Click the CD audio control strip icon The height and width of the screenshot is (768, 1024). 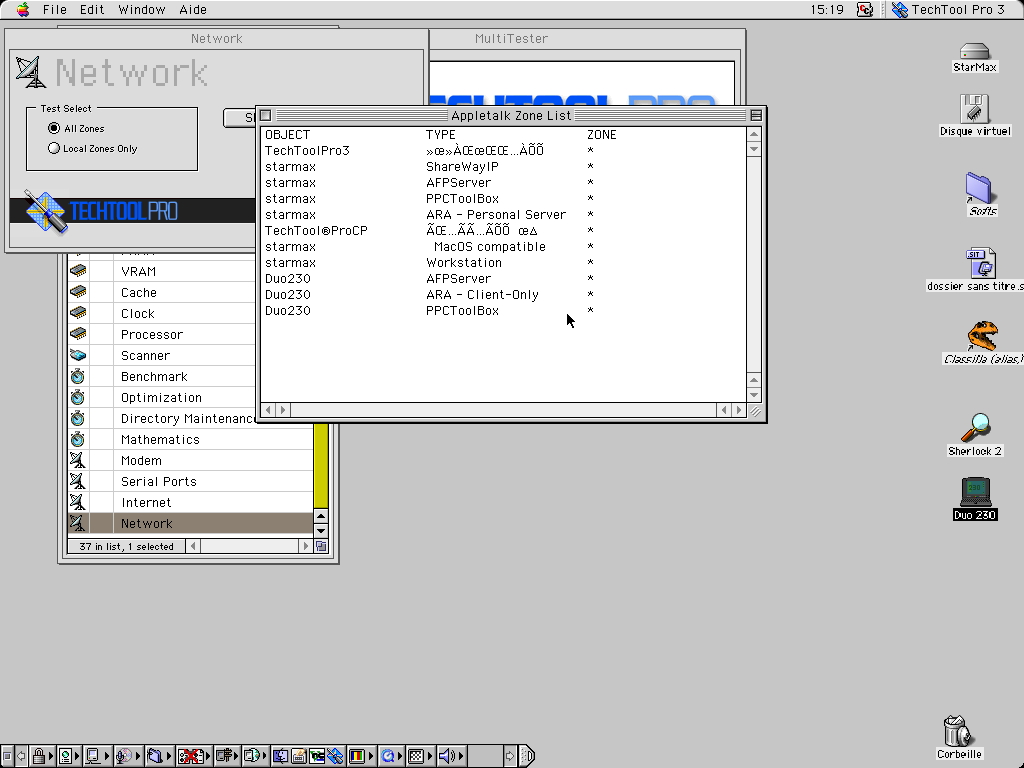124,756
